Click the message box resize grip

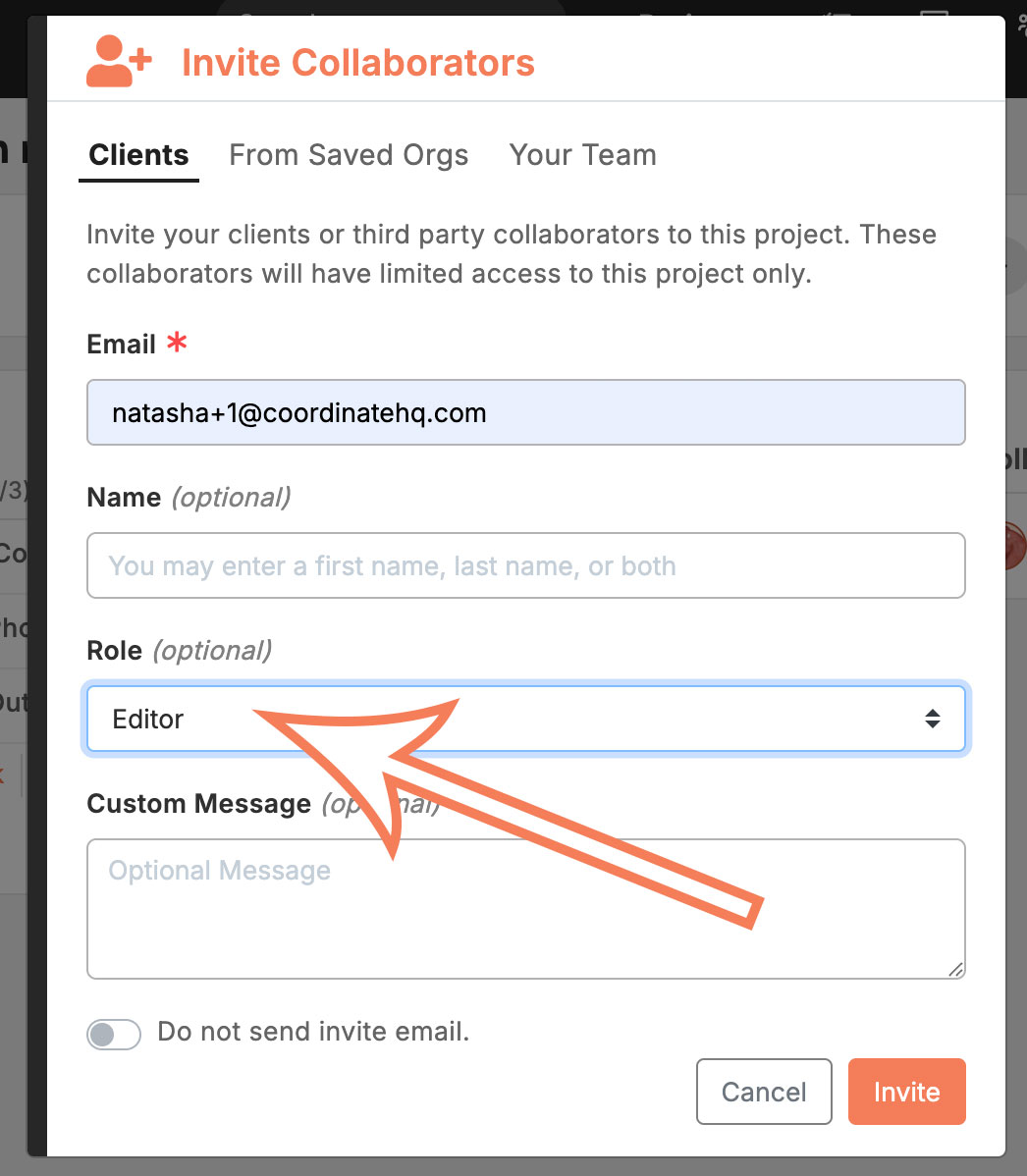(955, 969)
